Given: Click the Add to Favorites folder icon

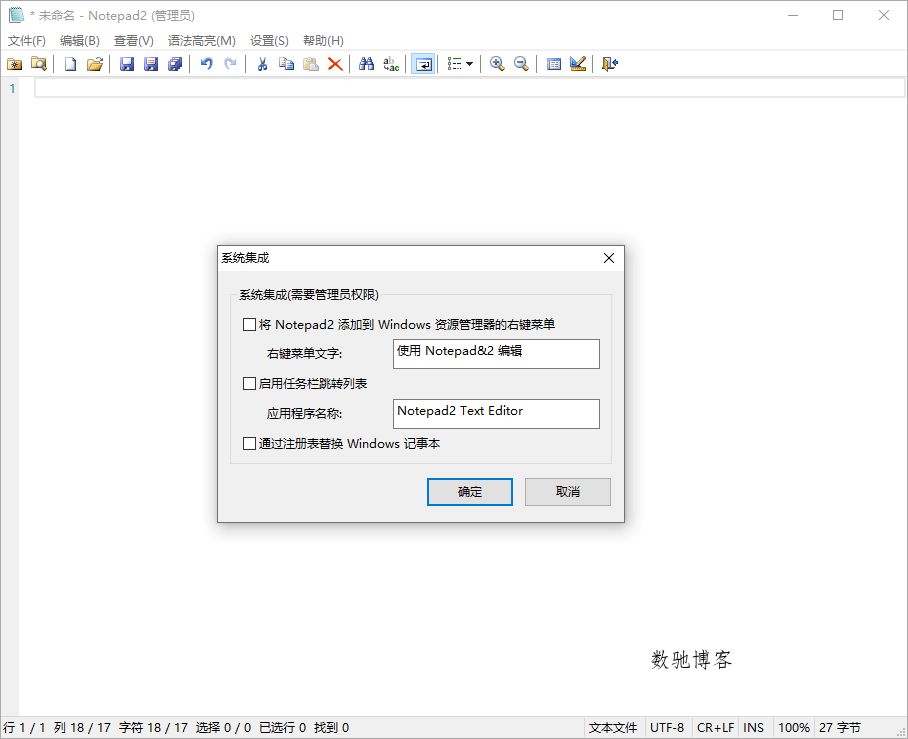Looking at the screenshot, I should point(14,64).
